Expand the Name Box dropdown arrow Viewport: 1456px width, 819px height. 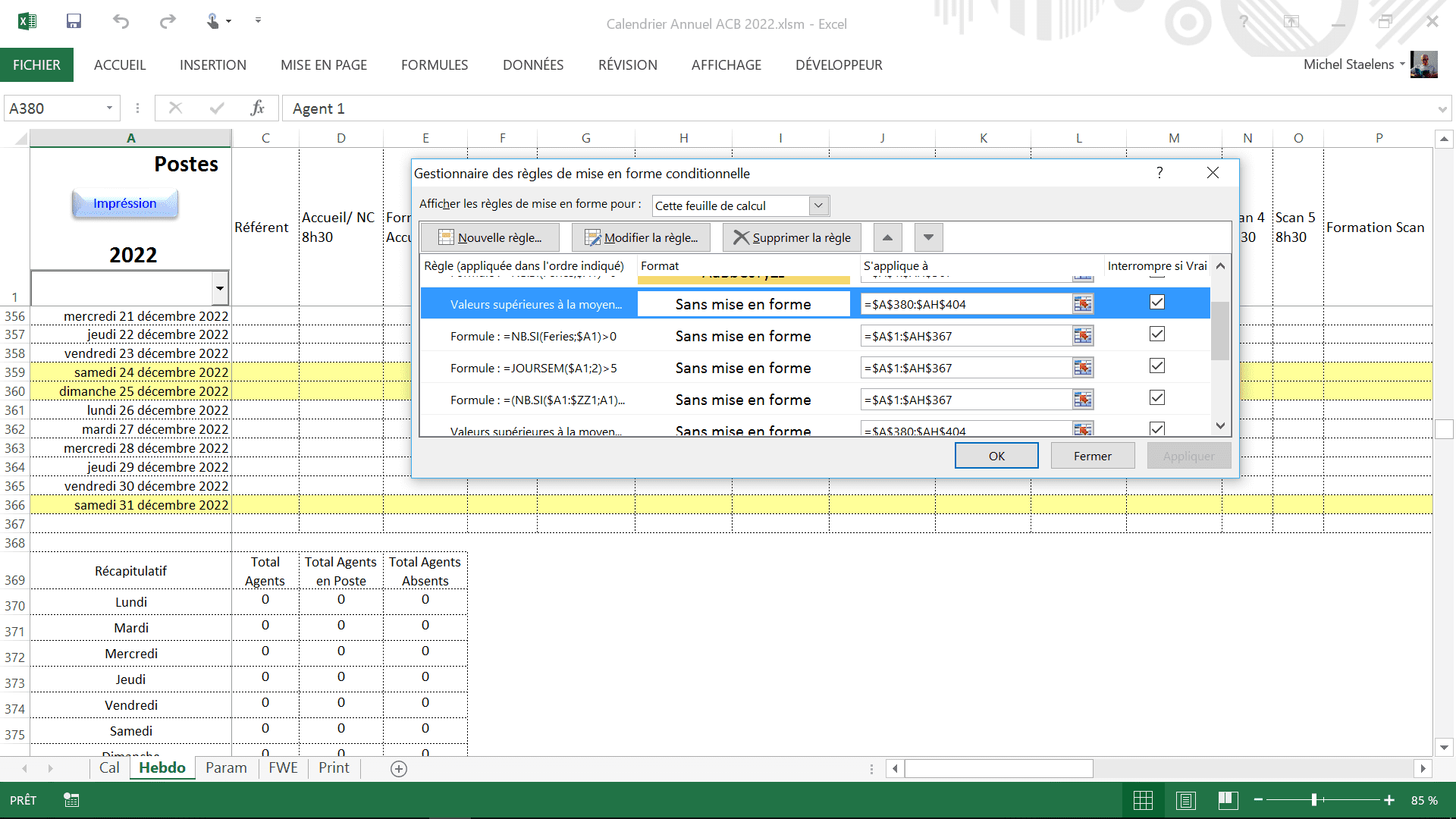click(109, 108)
